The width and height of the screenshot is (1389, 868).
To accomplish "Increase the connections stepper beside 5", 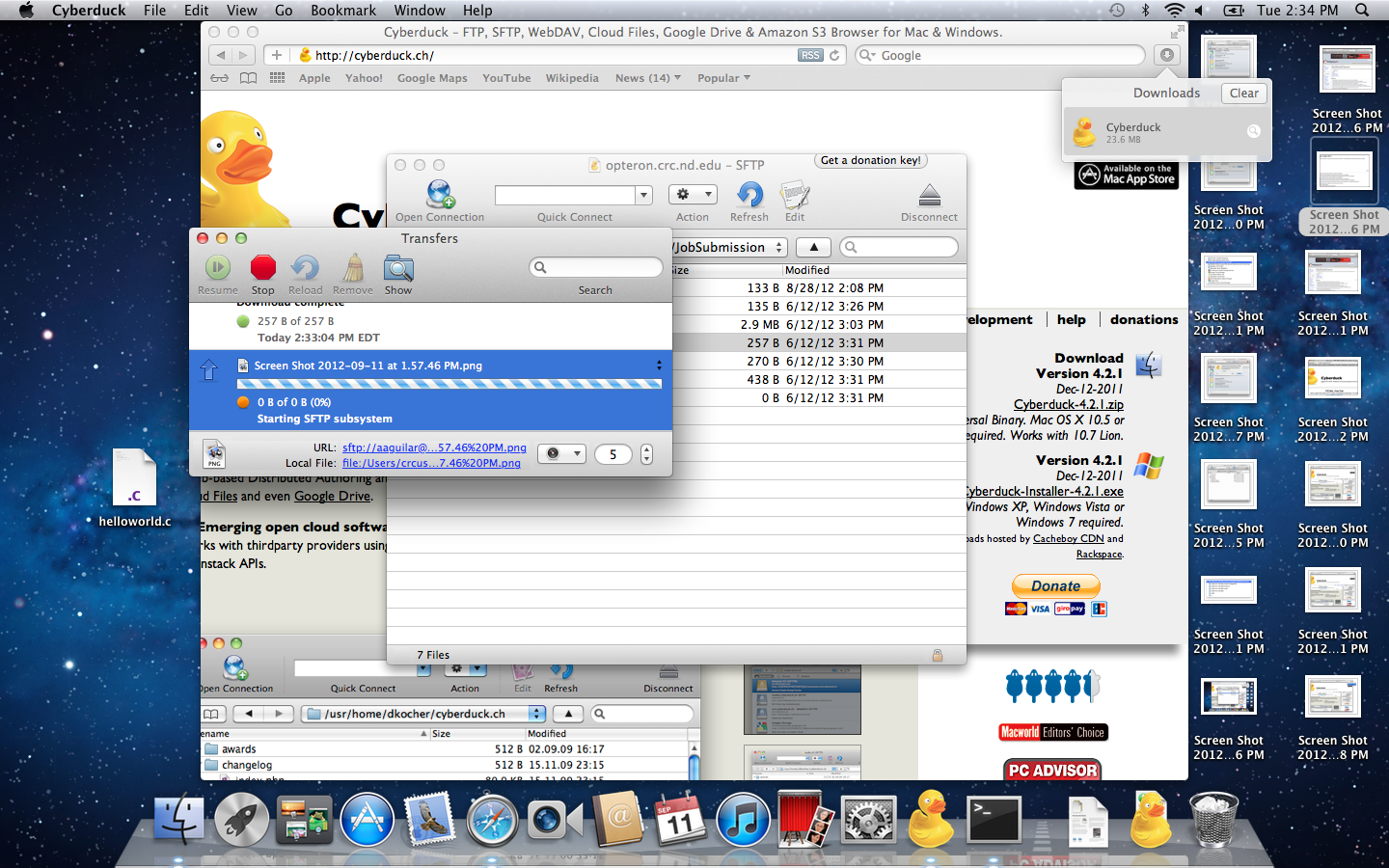I will [646, 449].
